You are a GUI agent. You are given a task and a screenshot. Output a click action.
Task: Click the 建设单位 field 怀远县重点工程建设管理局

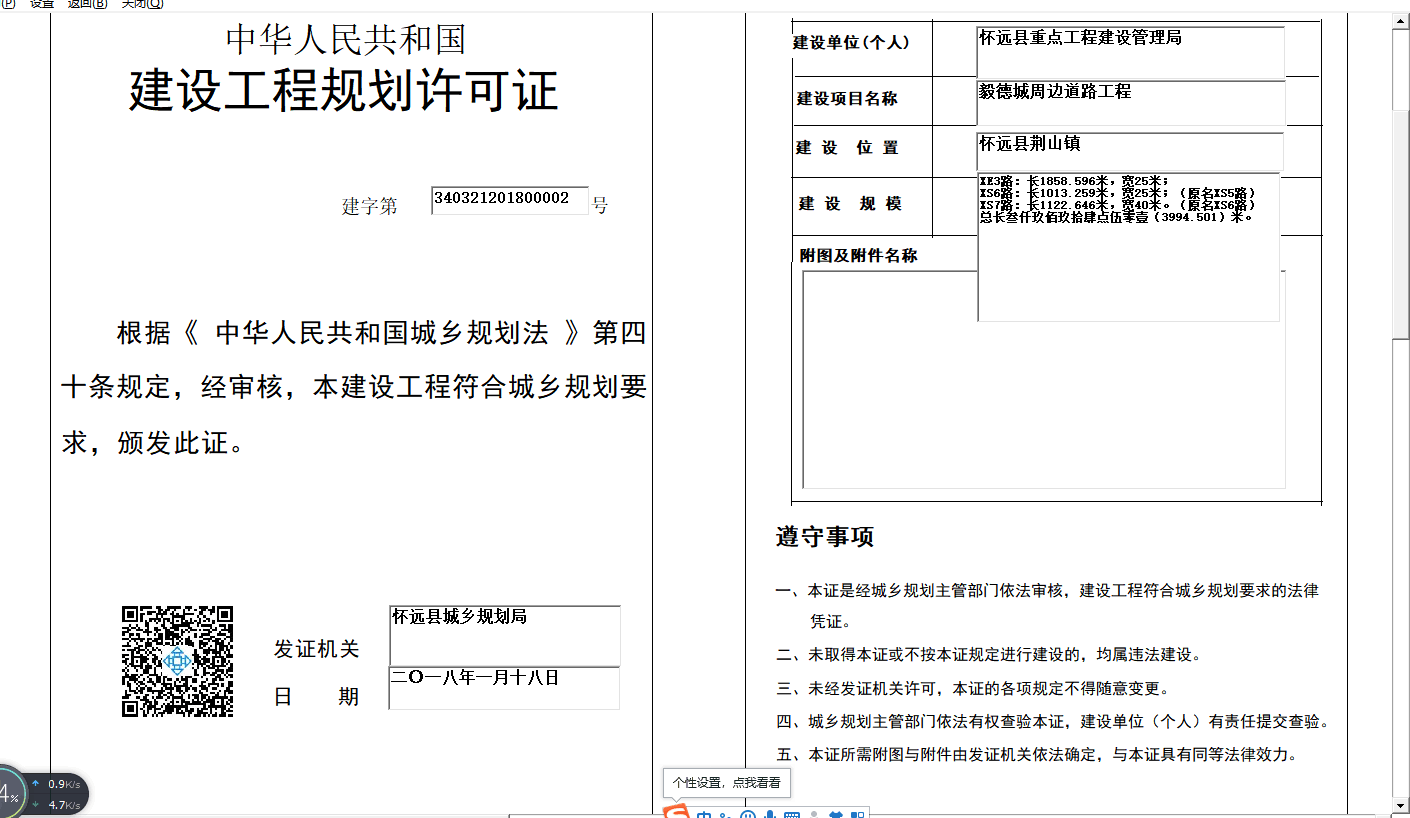[x=1131, y=51]
